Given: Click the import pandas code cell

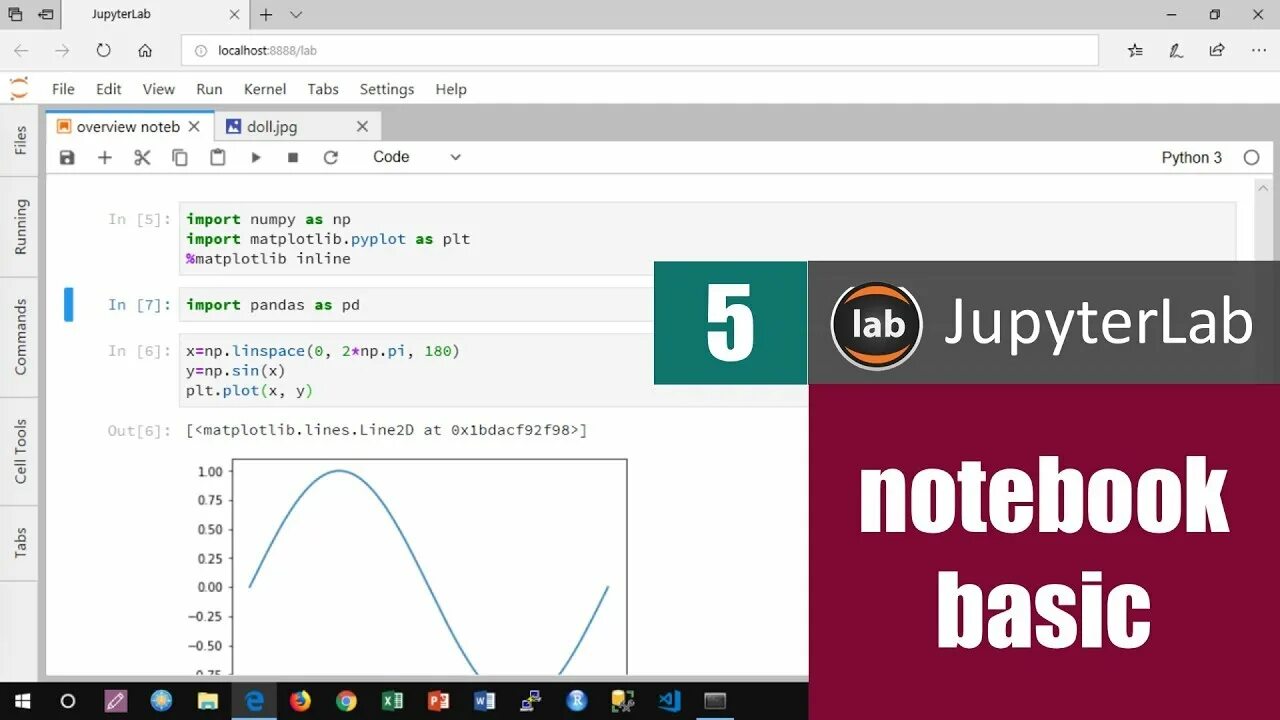Looking at the screenshot, I should pyautogui.click(x=417, y=305).
